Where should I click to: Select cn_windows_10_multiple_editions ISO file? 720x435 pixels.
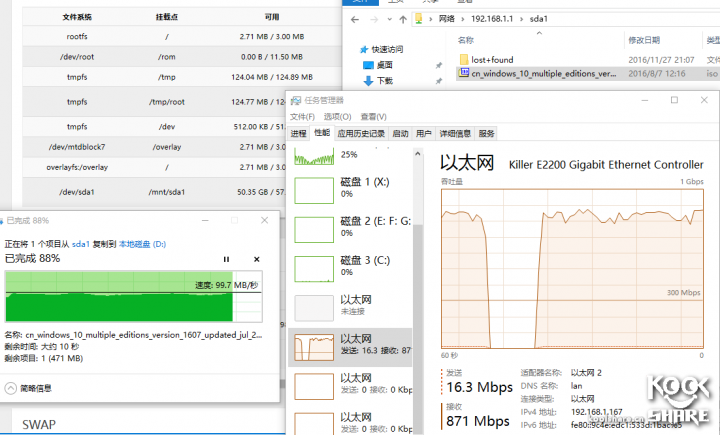point(544,73)
